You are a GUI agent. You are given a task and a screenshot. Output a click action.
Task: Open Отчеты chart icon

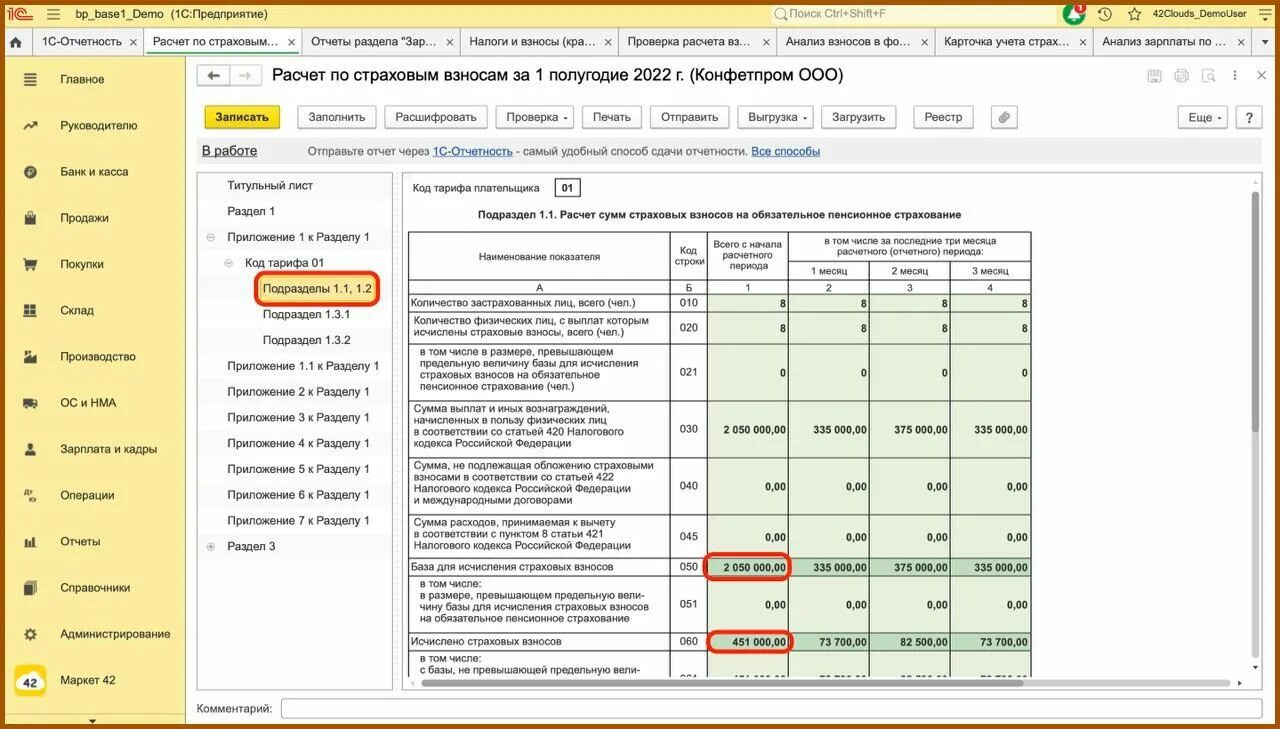30,542
